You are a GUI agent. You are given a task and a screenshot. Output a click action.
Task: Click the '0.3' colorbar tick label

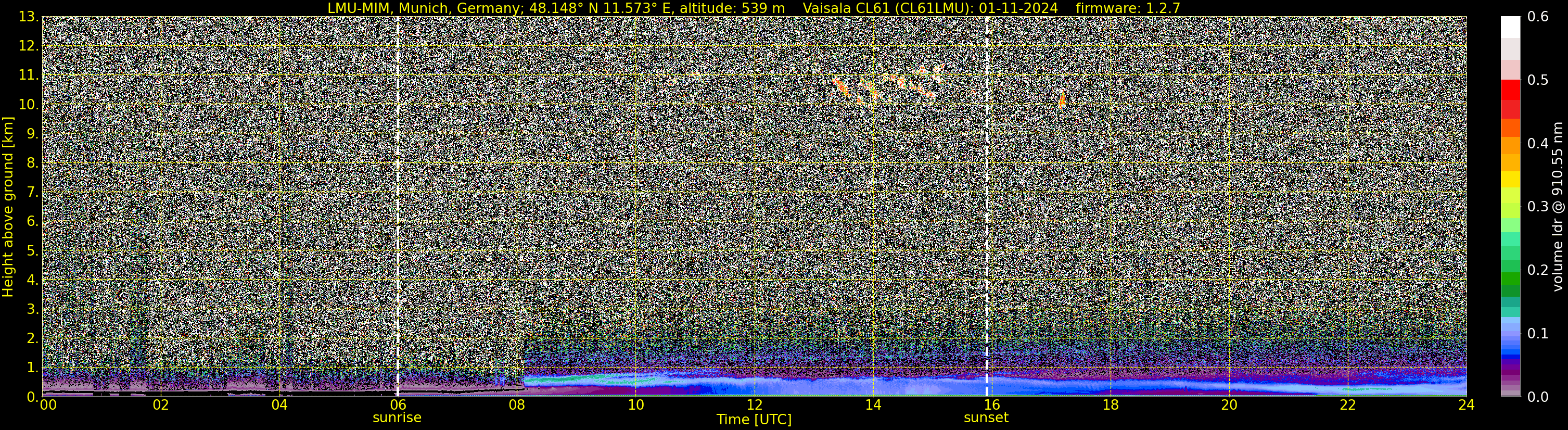click(x=1538, y=207)
